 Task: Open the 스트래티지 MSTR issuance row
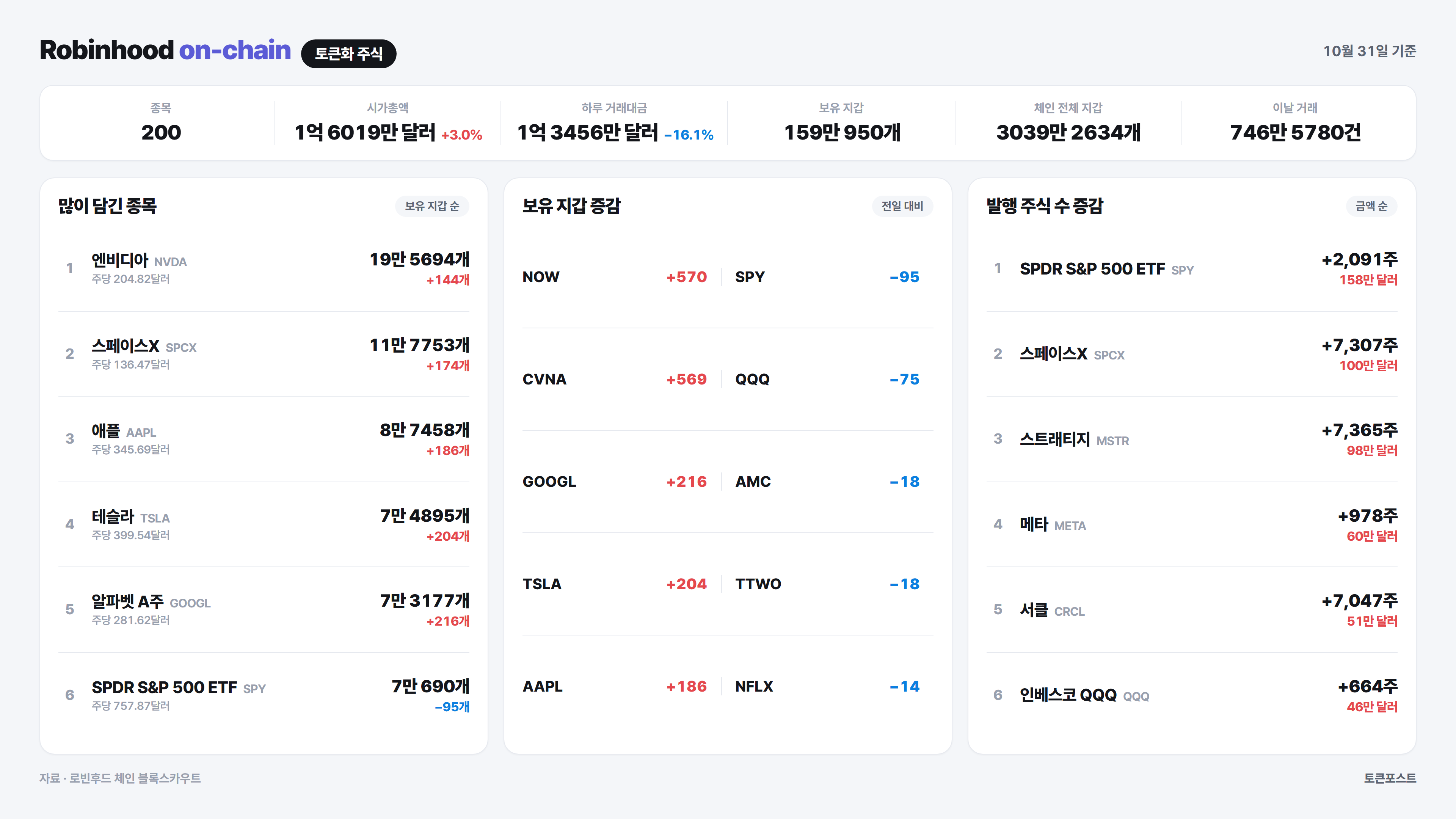(x=1192, y=439)
